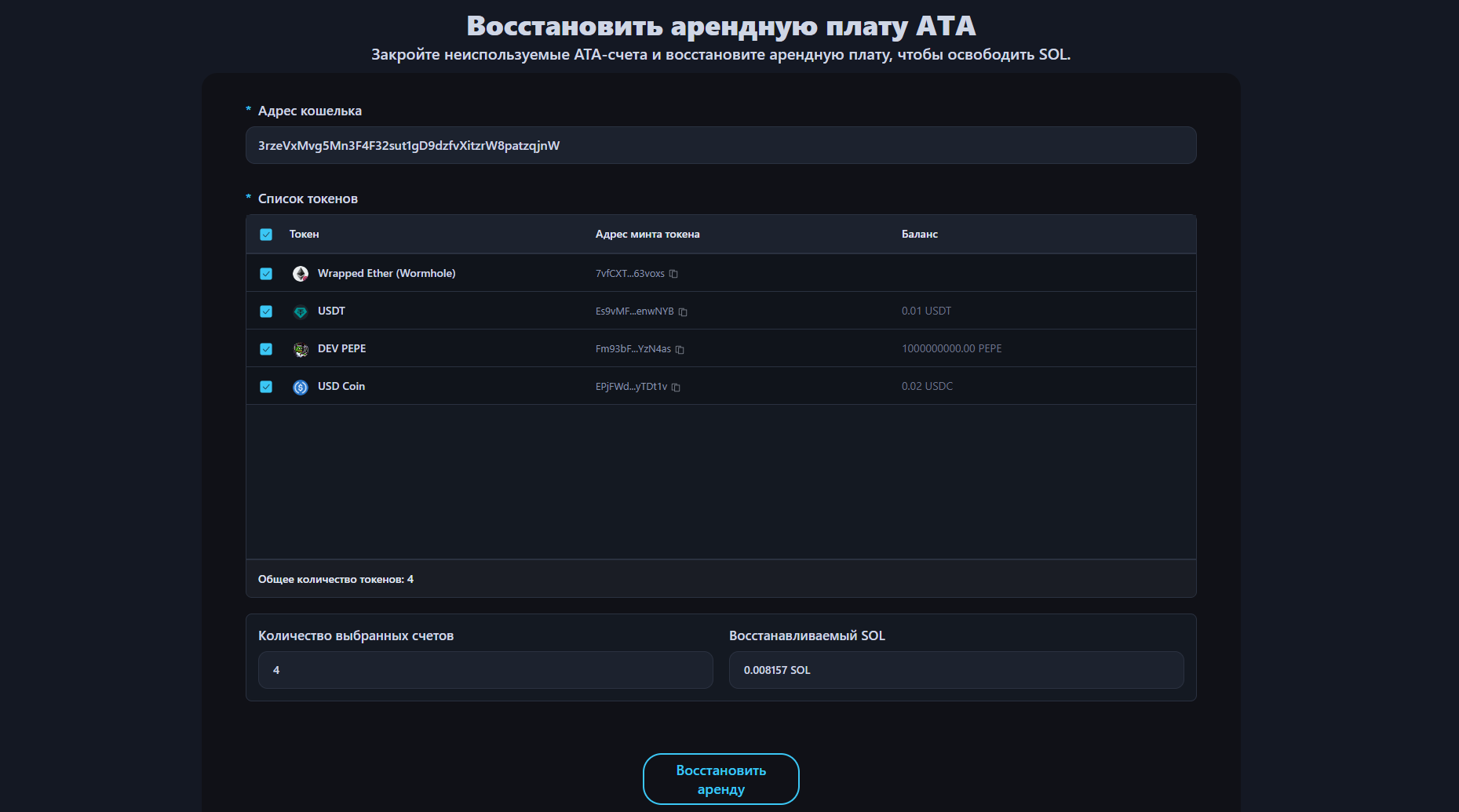Copy the USDT mint address

(x=683, y=312)
